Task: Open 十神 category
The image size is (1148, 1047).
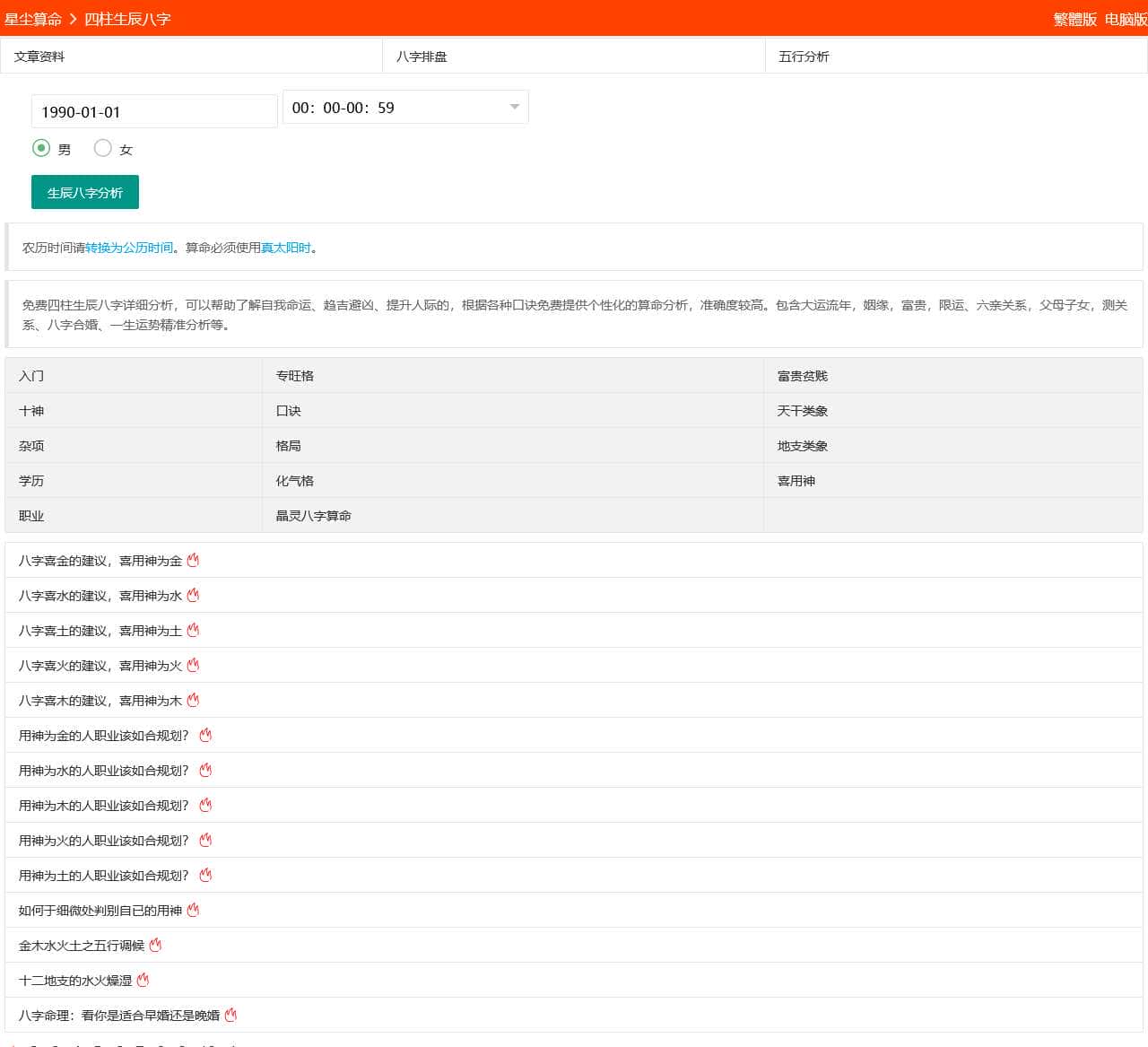Action: [31, 411]
